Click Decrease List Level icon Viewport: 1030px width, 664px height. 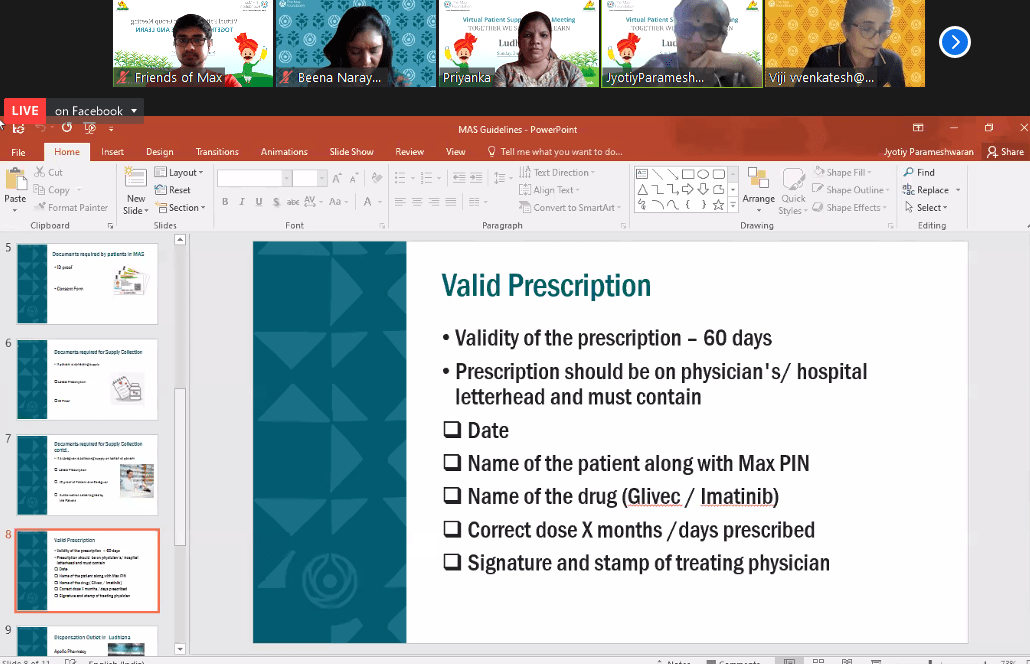tap(459, 178)
